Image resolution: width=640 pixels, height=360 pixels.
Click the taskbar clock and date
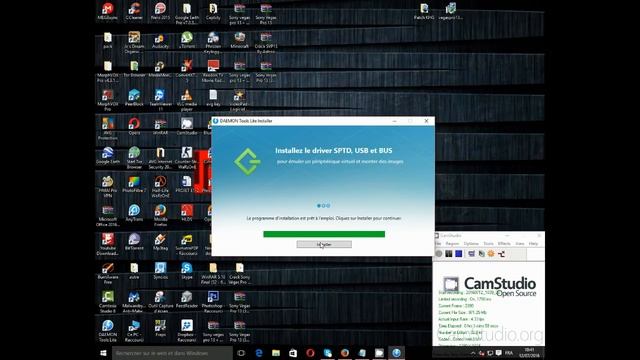[529, 353]
